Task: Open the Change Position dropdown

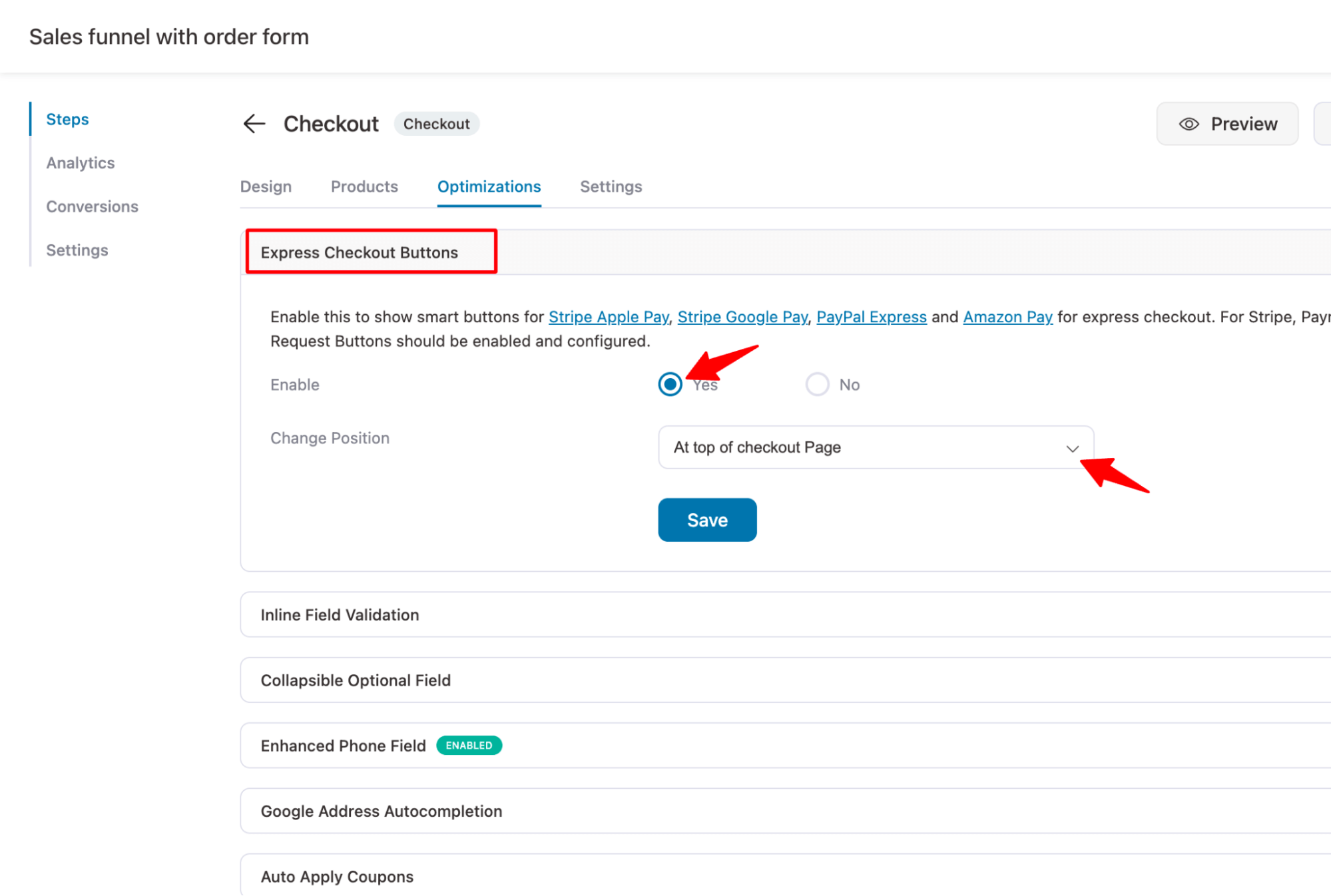Action: pos(874,447)
